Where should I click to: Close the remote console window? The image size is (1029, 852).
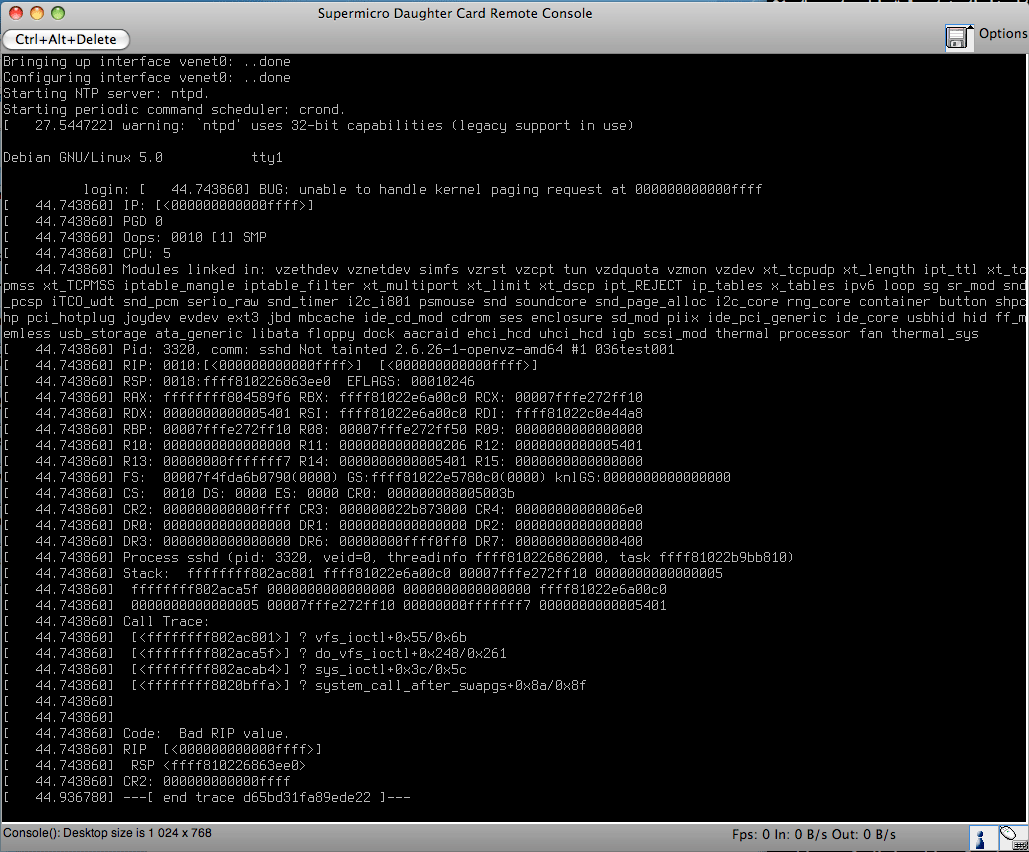pyautogui.click(x=16, y=13)
